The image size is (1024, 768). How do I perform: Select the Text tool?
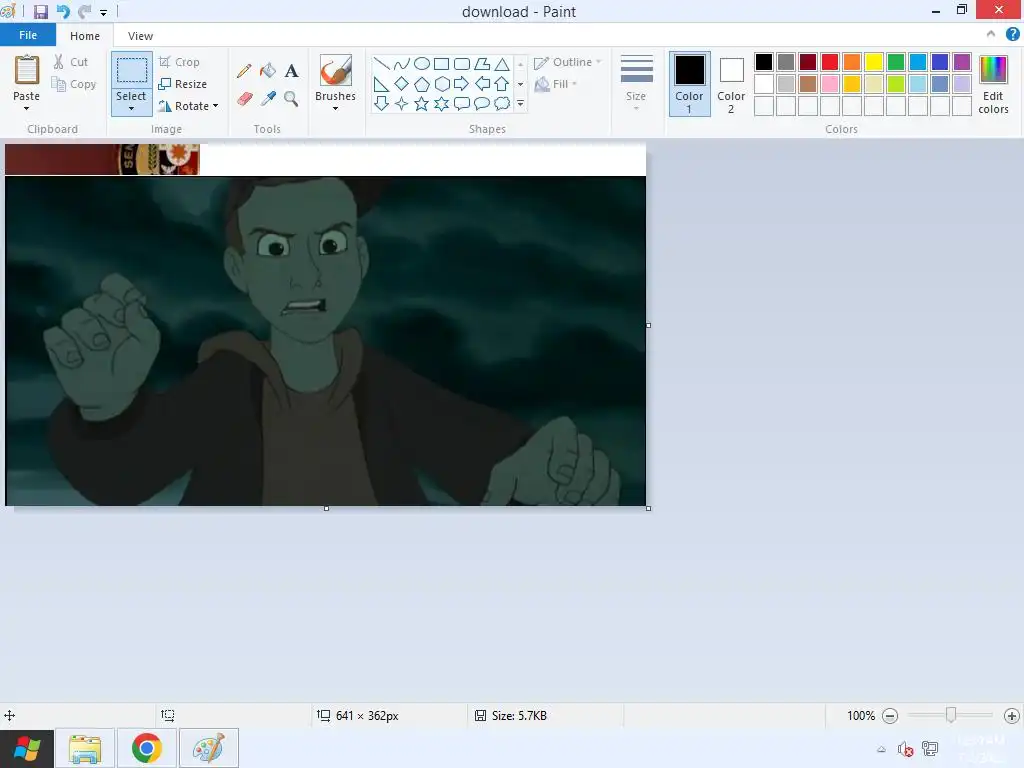click(x=291, y=71)
